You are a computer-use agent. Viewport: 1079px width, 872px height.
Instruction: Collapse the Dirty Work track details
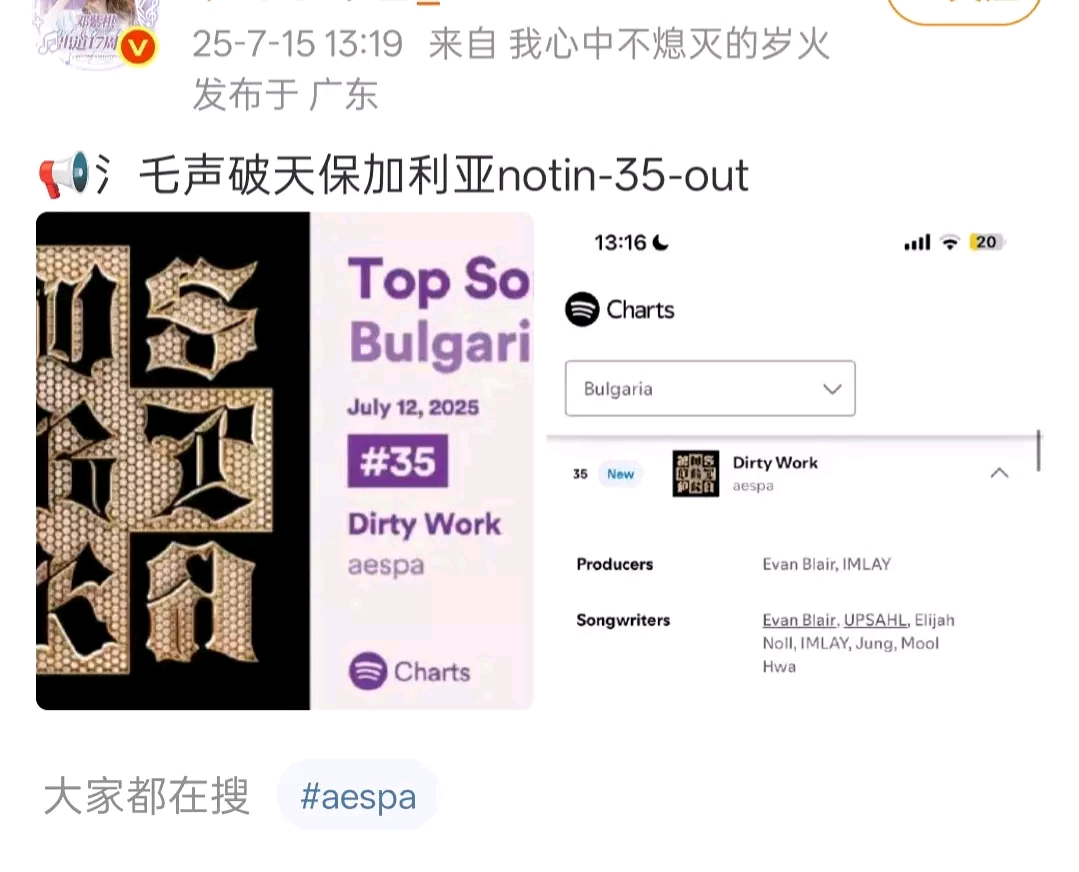point(999,473)
